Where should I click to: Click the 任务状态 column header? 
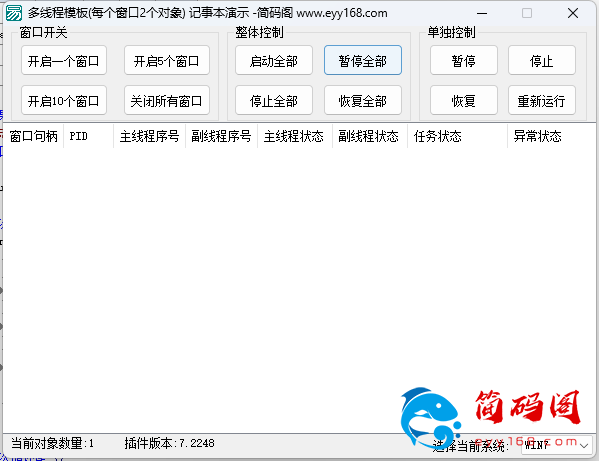tap(457, 136)
